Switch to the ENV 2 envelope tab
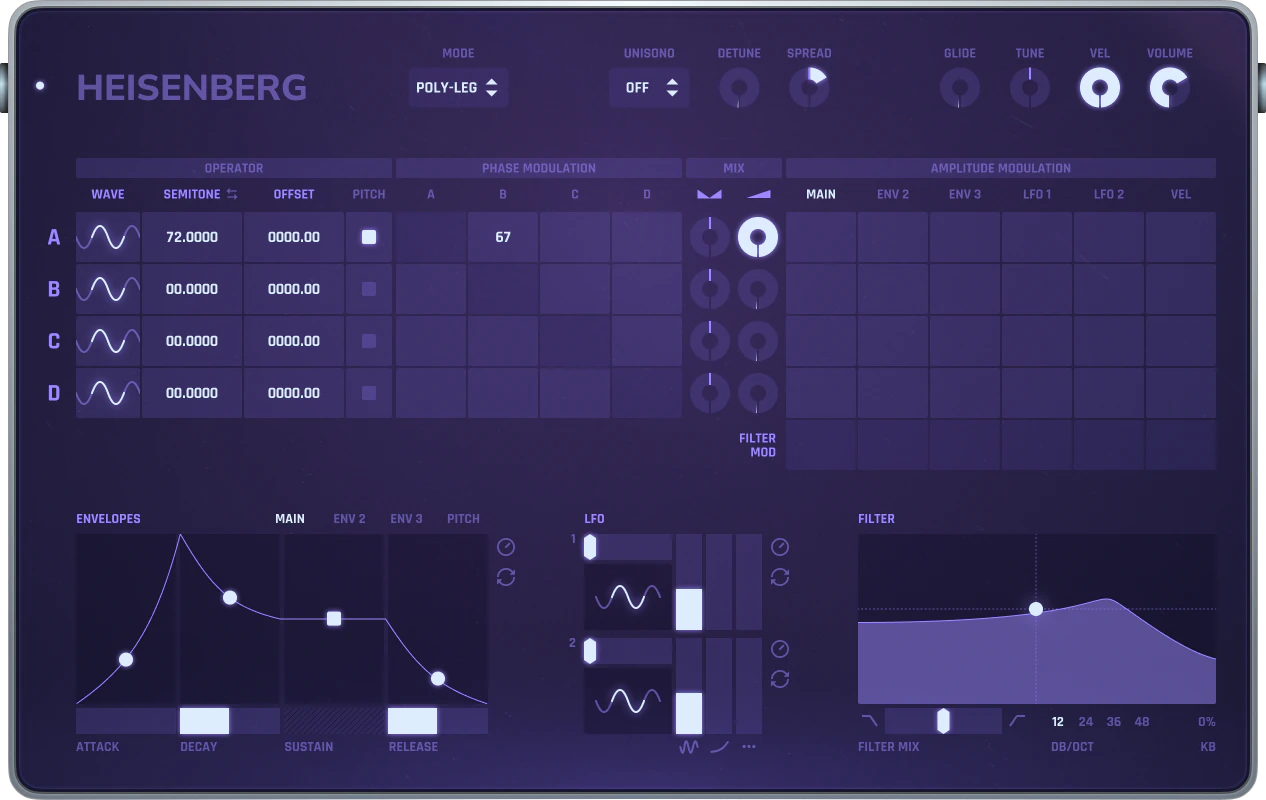The width and height of the screenshot is (1266, 800). tap(349, 519)
